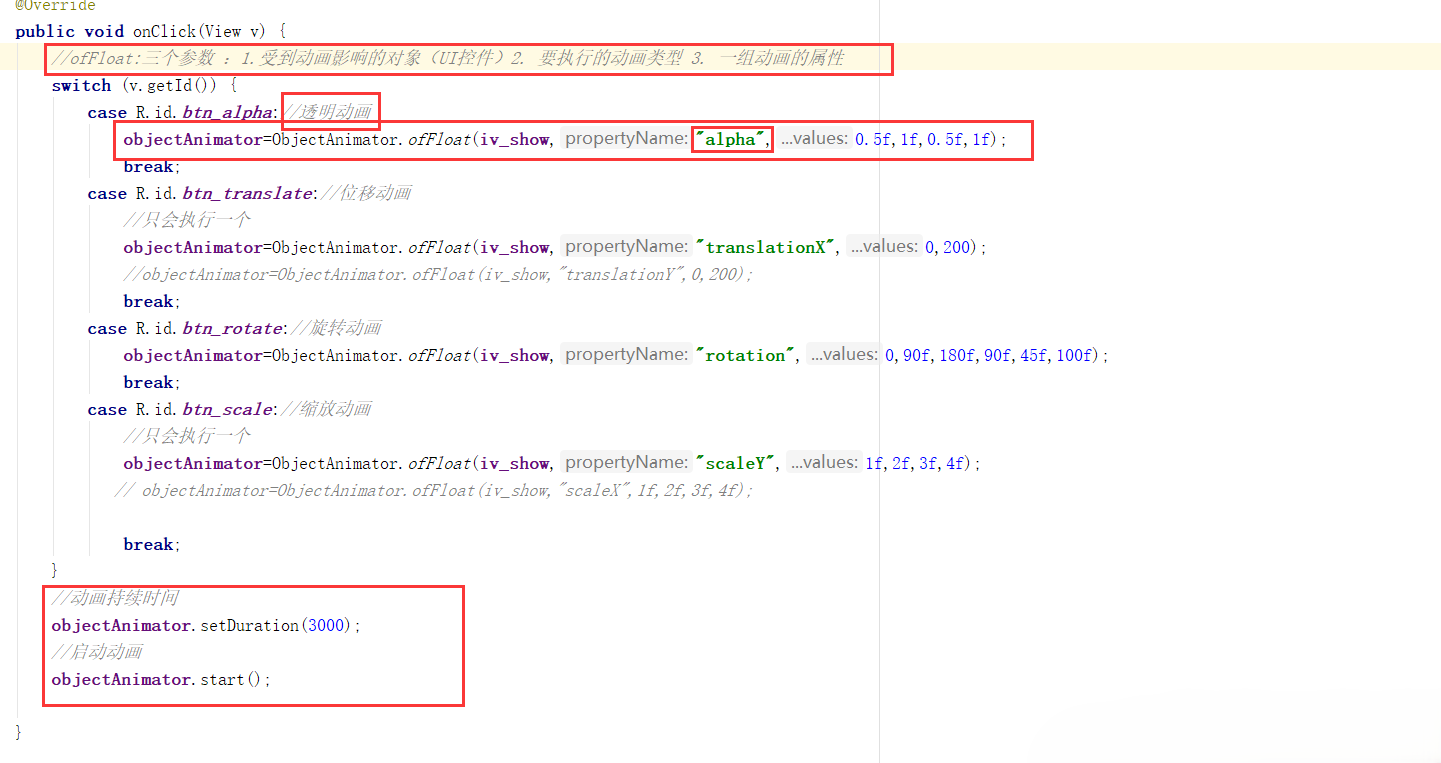Click the 45f value on rotation line

point(1036,355)
